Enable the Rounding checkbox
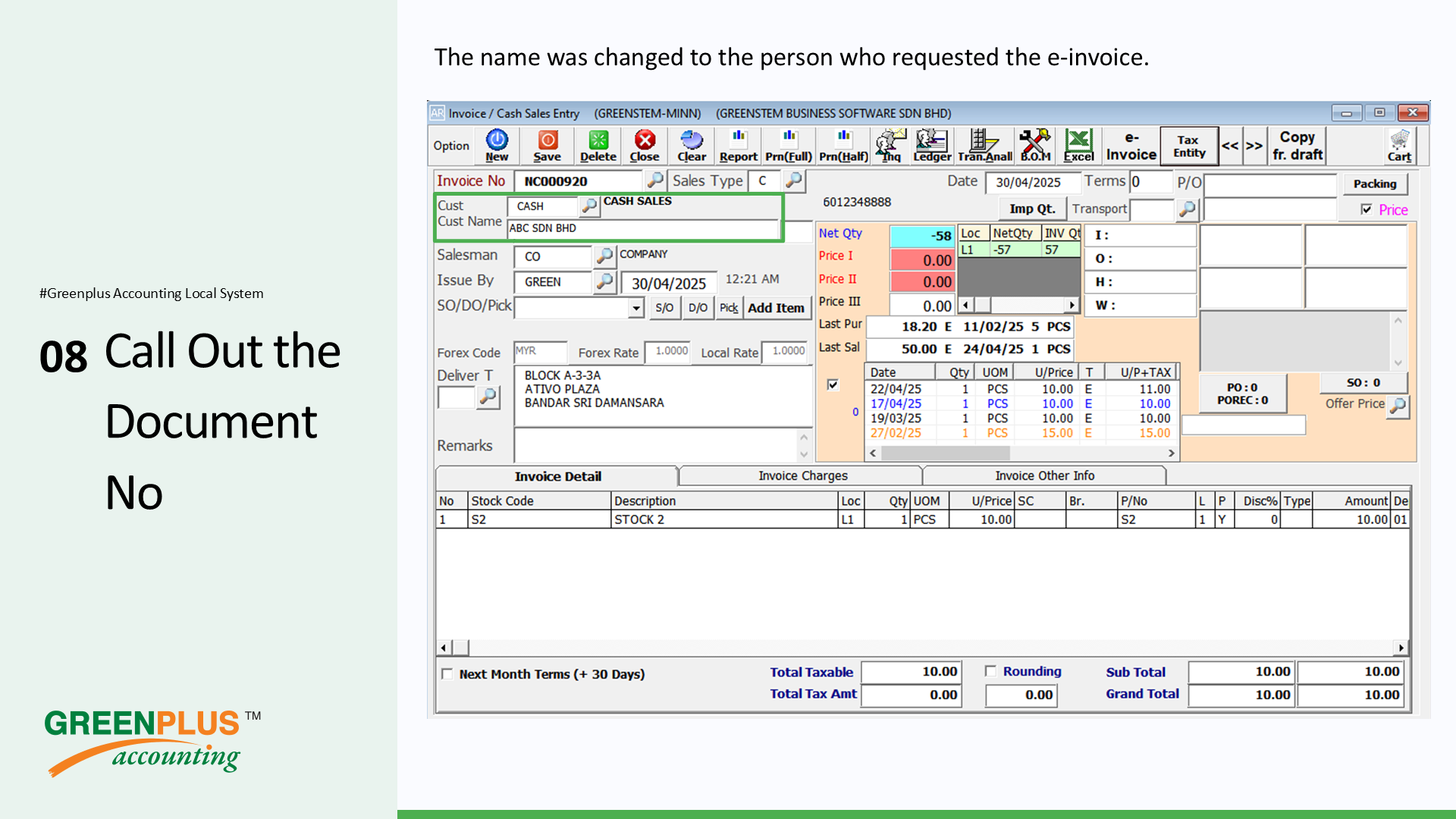Image resolution: width=1456 pixels, height=819 pixels. 990,671
